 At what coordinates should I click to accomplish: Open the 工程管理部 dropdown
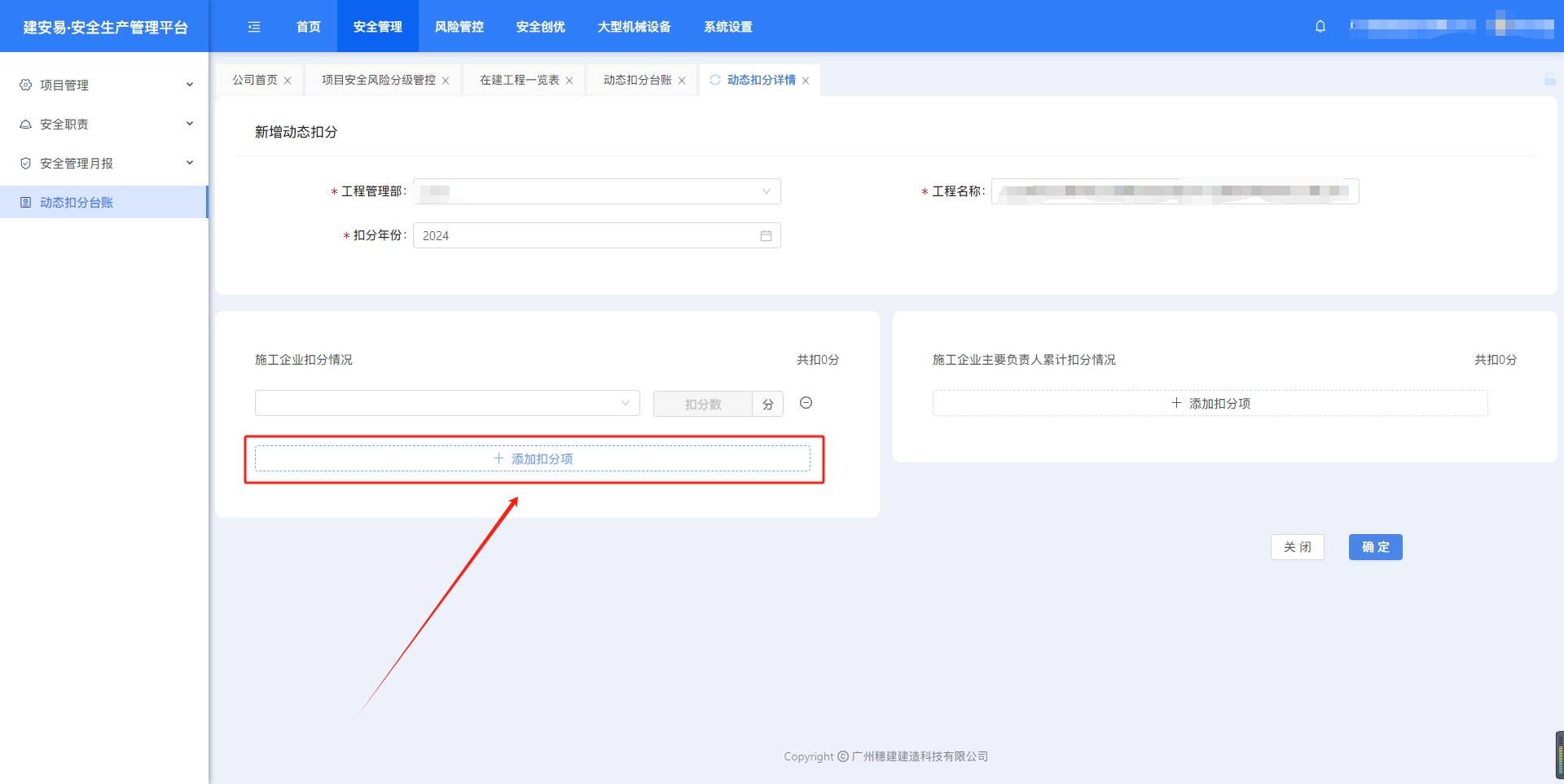coord(596,191)
